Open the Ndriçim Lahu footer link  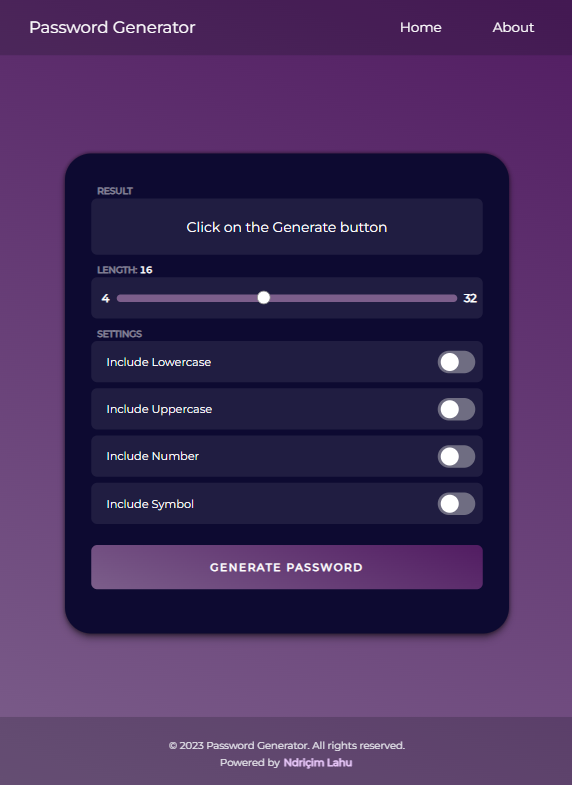[x=318, y=762]
